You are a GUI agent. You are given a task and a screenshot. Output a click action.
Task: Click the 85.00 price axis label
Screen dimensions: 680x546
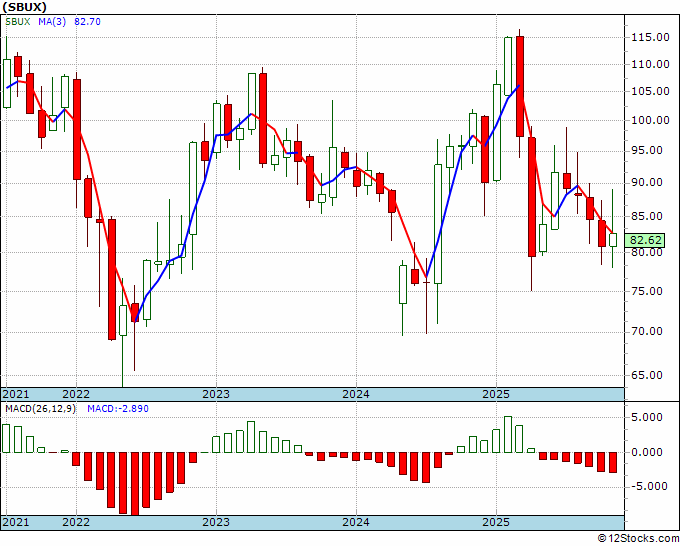tap(648, 216)
